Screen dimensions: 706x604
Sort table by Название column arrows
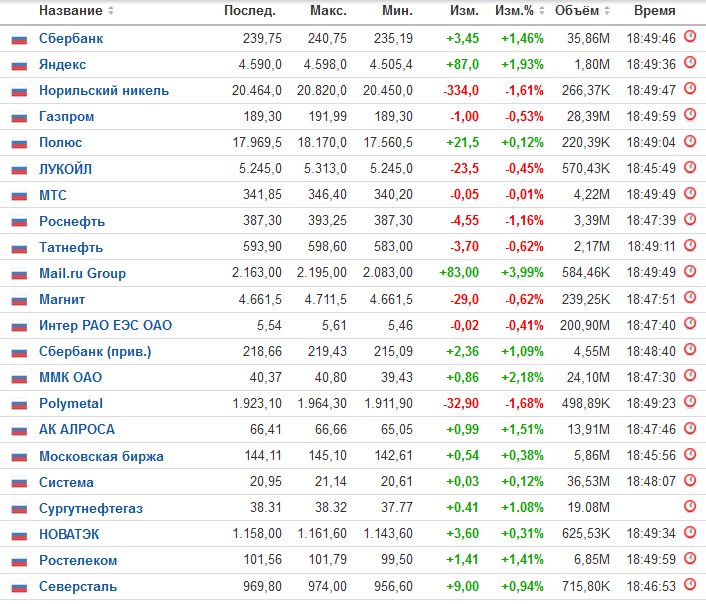(111, 10)
